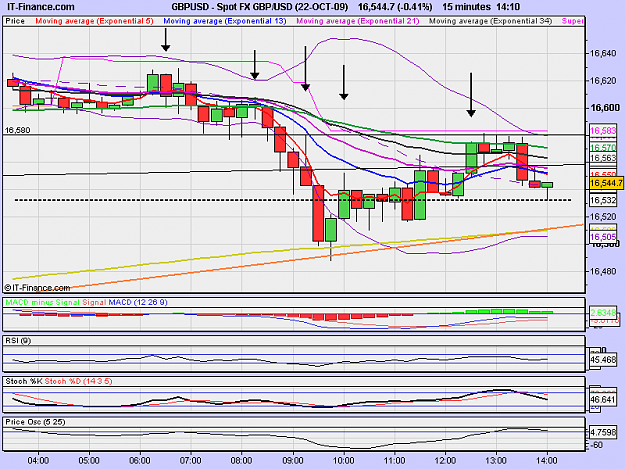
Task: Click the Price Osc value 4.7598
Action: tap(603, 432)
